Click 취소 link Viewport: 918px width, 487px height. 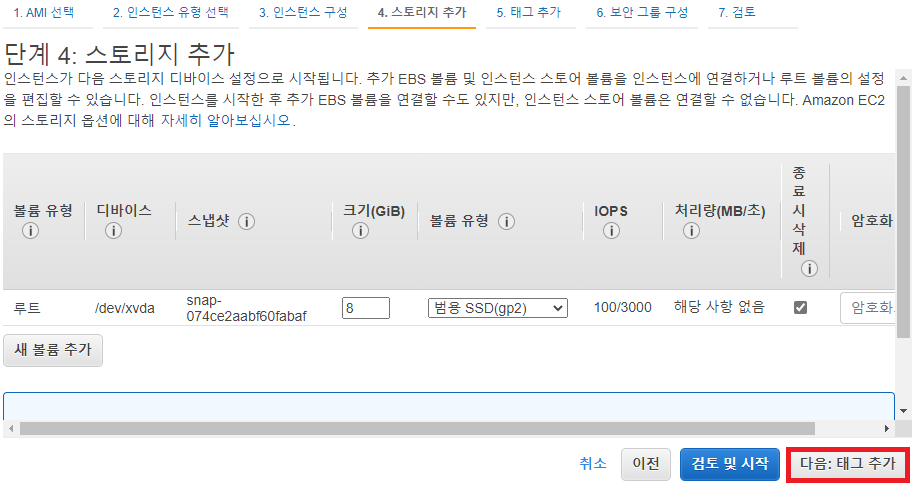coord(593,464)
